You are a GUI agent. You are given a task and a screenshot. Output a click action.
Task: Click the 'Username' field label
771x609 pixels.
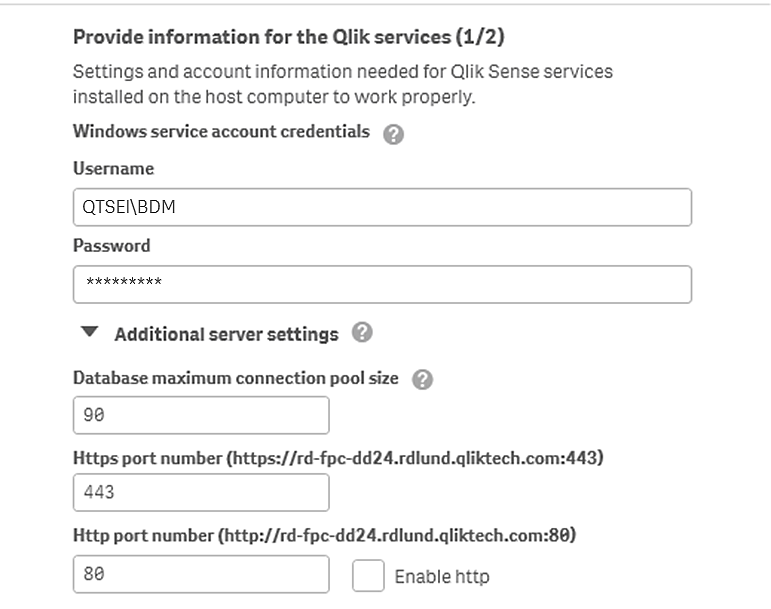pos(113,169)
